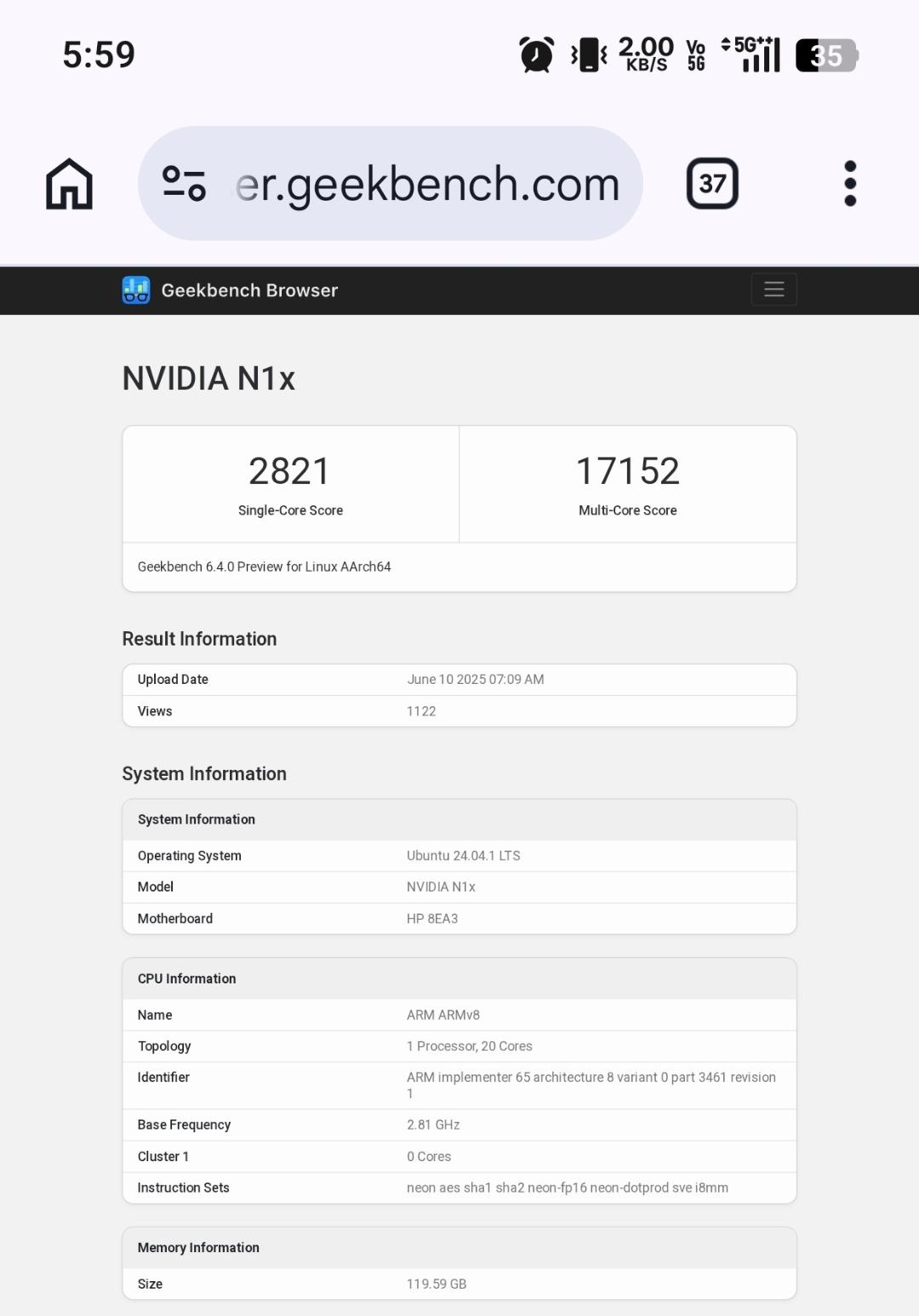Tap the geekbench.com address bar
Screen dimensions: 919x1316
(x=390, y=183)
